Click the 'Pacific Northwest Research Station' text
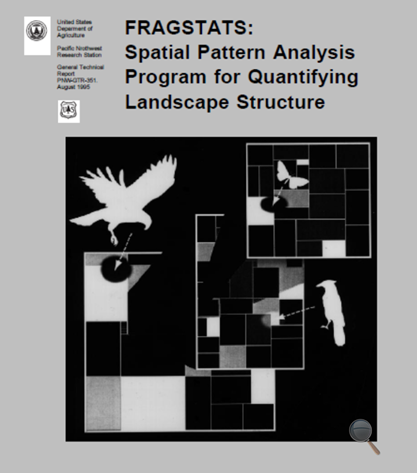This screenshot has height=473, width=417. tap(80, 52)
